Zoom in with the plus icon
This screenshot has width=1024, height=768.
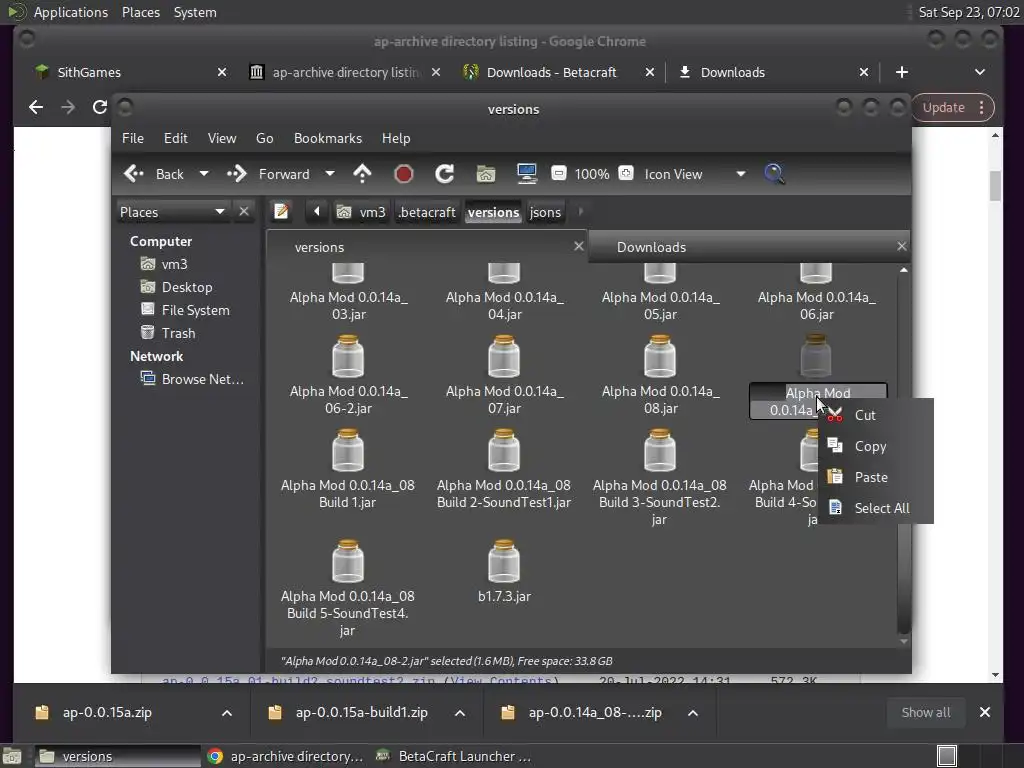tap(626, 173)
